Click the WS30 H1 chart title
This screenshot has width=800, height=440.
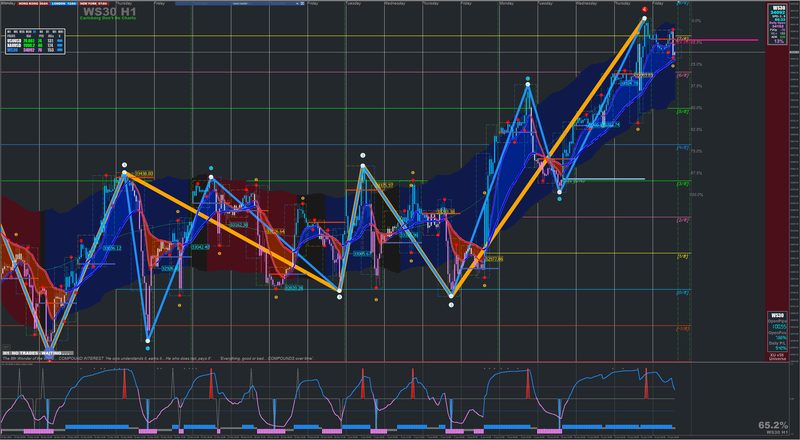109,12
